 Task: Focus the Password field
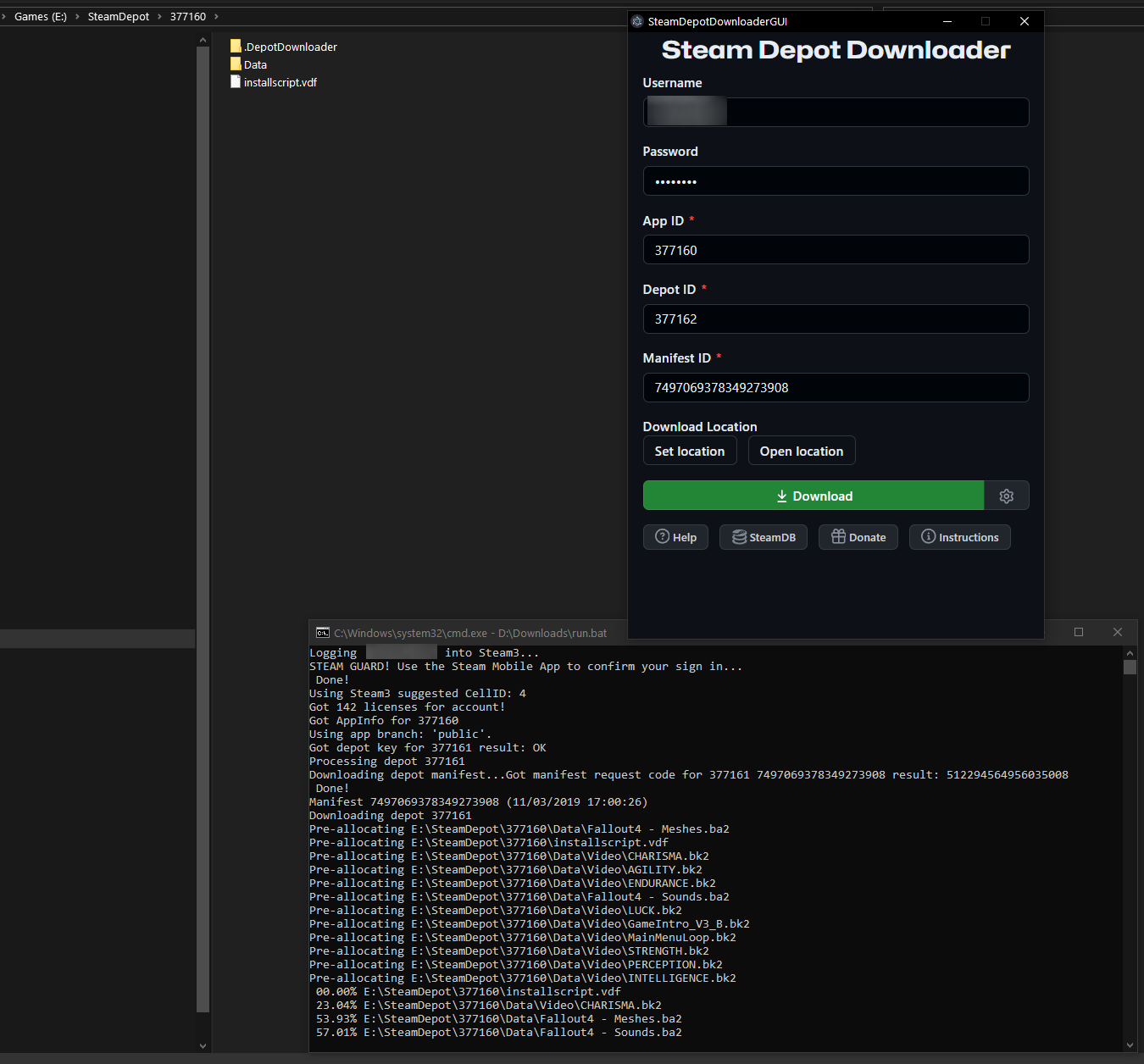click(835, 181)
